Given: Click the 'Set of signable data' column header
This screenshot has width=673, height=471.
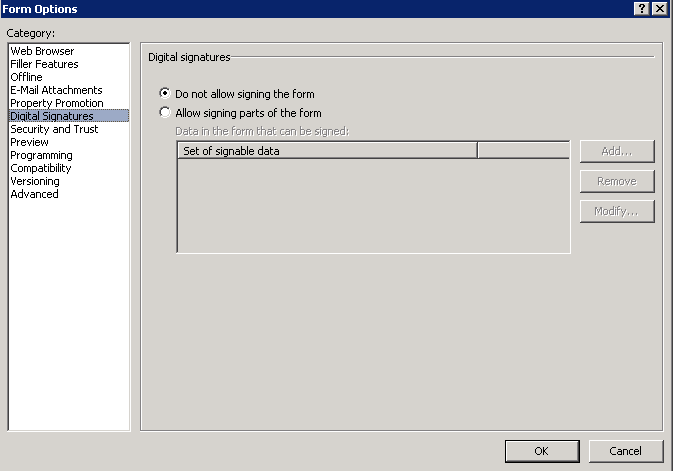Looking at the screenshot, I should click(x=327, y=151).
